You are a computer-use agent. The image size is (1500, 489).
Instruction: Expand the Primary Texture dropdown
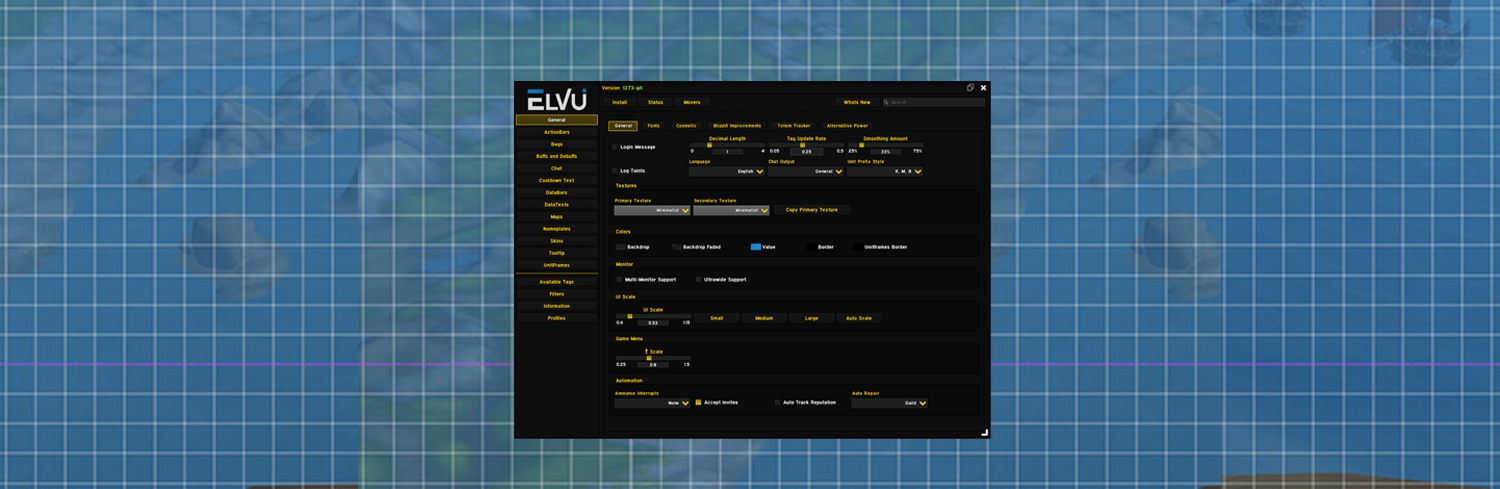click(x=652, y=211)
